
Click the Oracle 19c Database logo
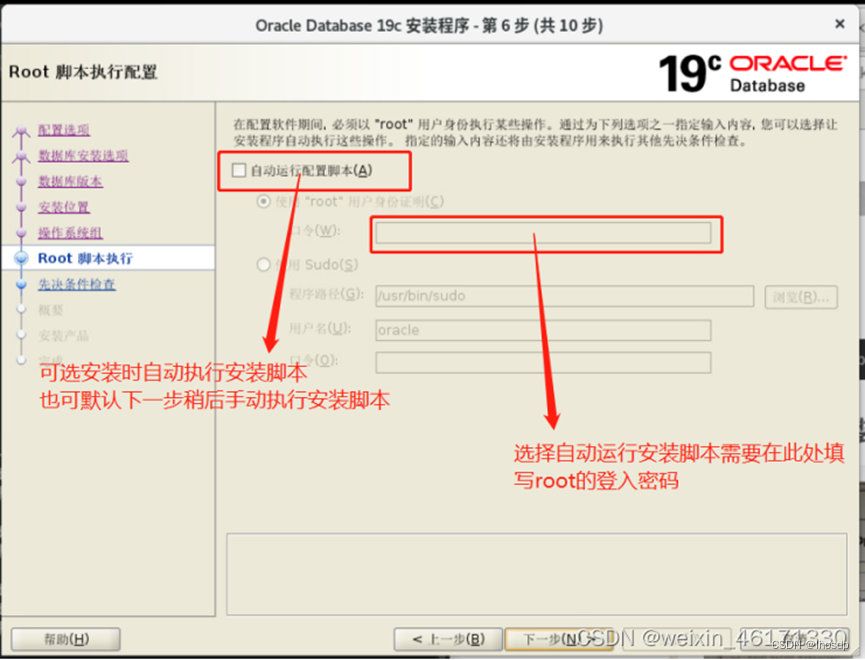point(752,72)
